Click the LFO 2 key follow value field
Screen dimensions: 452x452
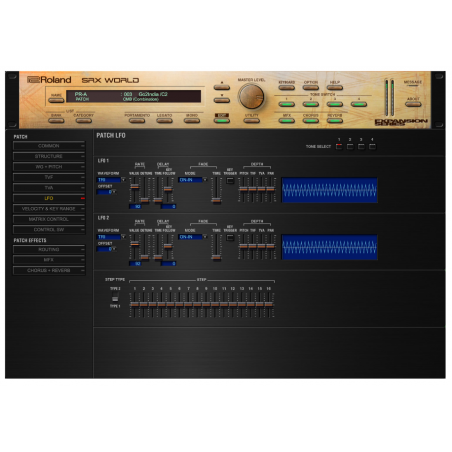[x=169, y=264]
